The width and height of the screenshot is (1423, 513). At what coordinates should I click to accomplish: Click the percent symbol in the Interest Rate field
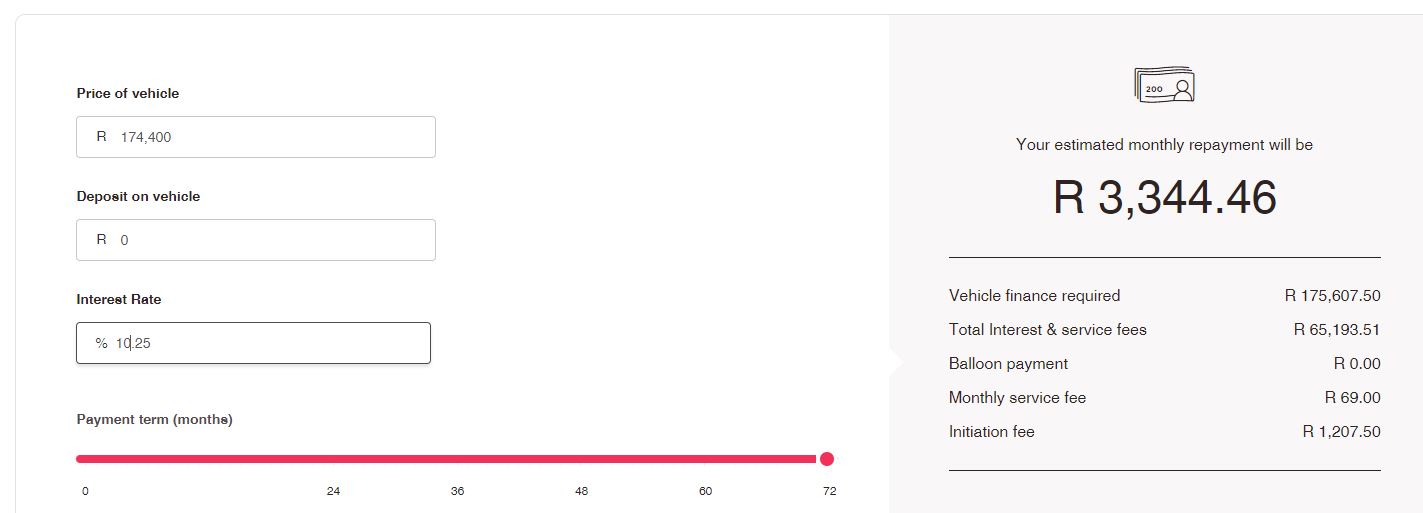[101, 343]
